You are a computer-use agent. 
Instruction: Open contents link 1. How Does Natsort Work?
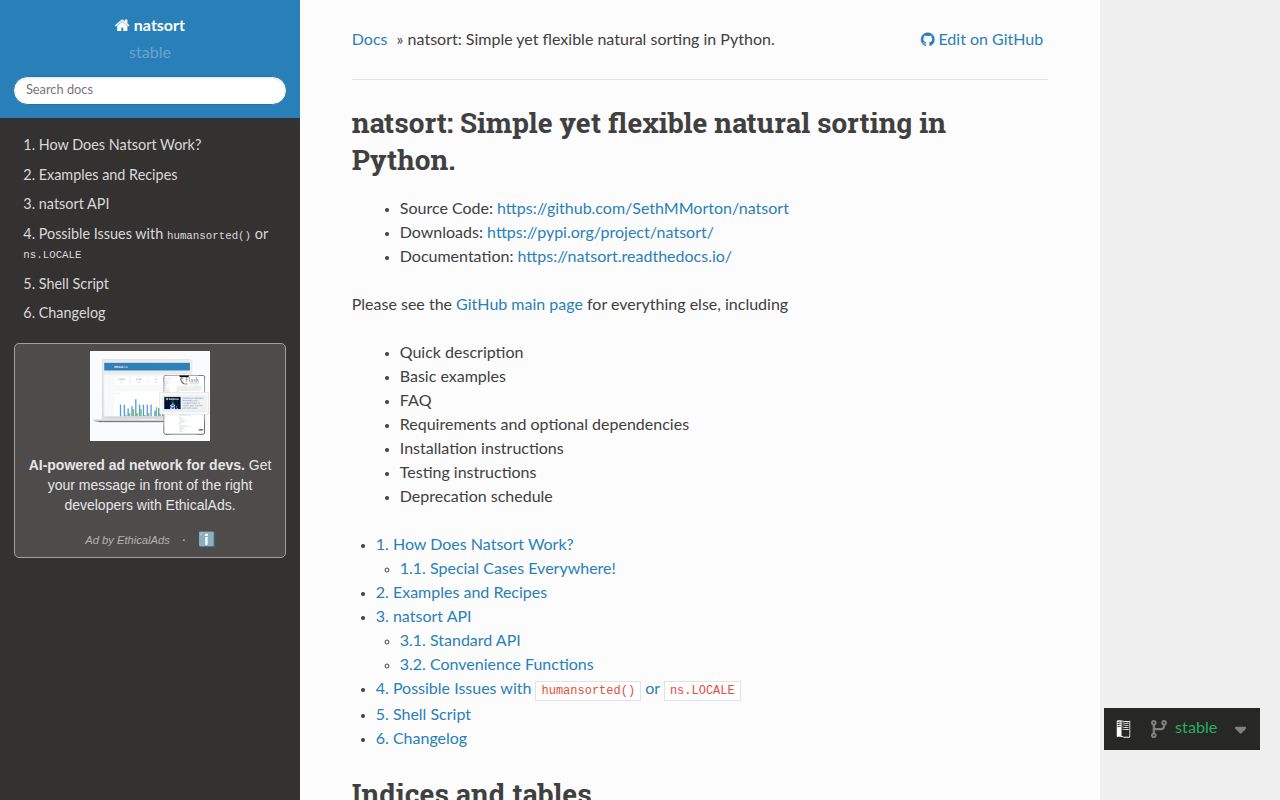click(475, 545)
